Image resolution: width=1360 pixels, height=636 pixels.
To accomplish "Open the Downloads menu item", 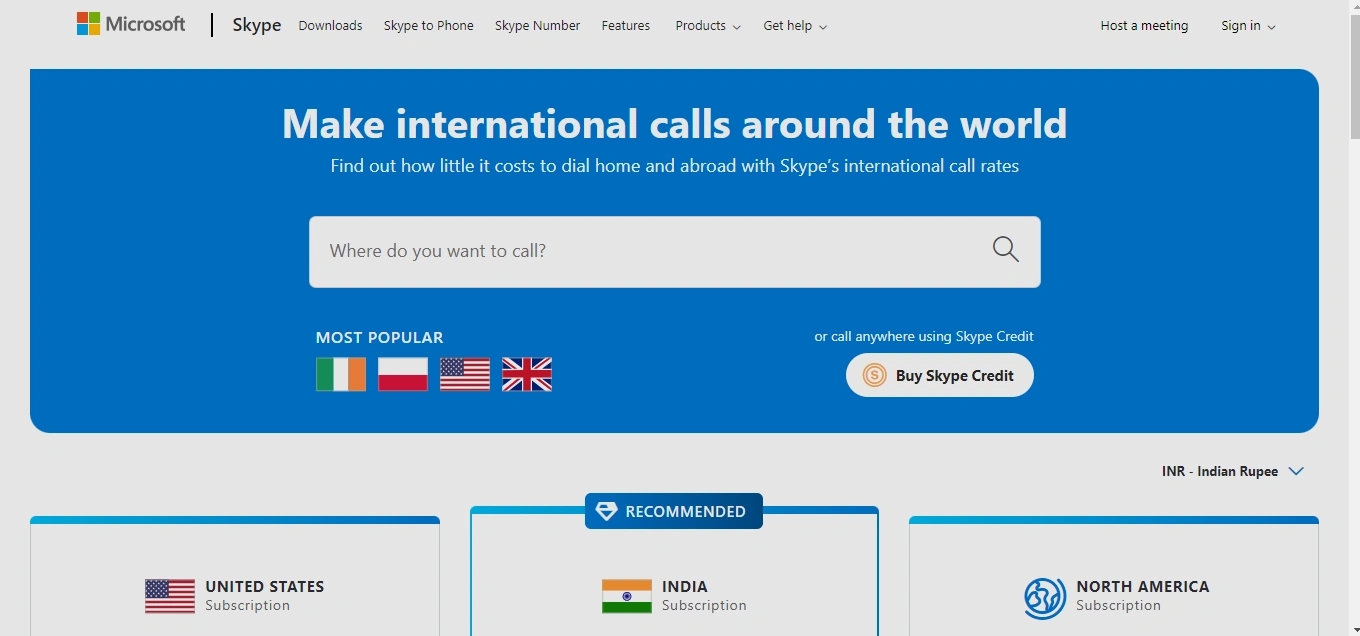I will point(330,26).
